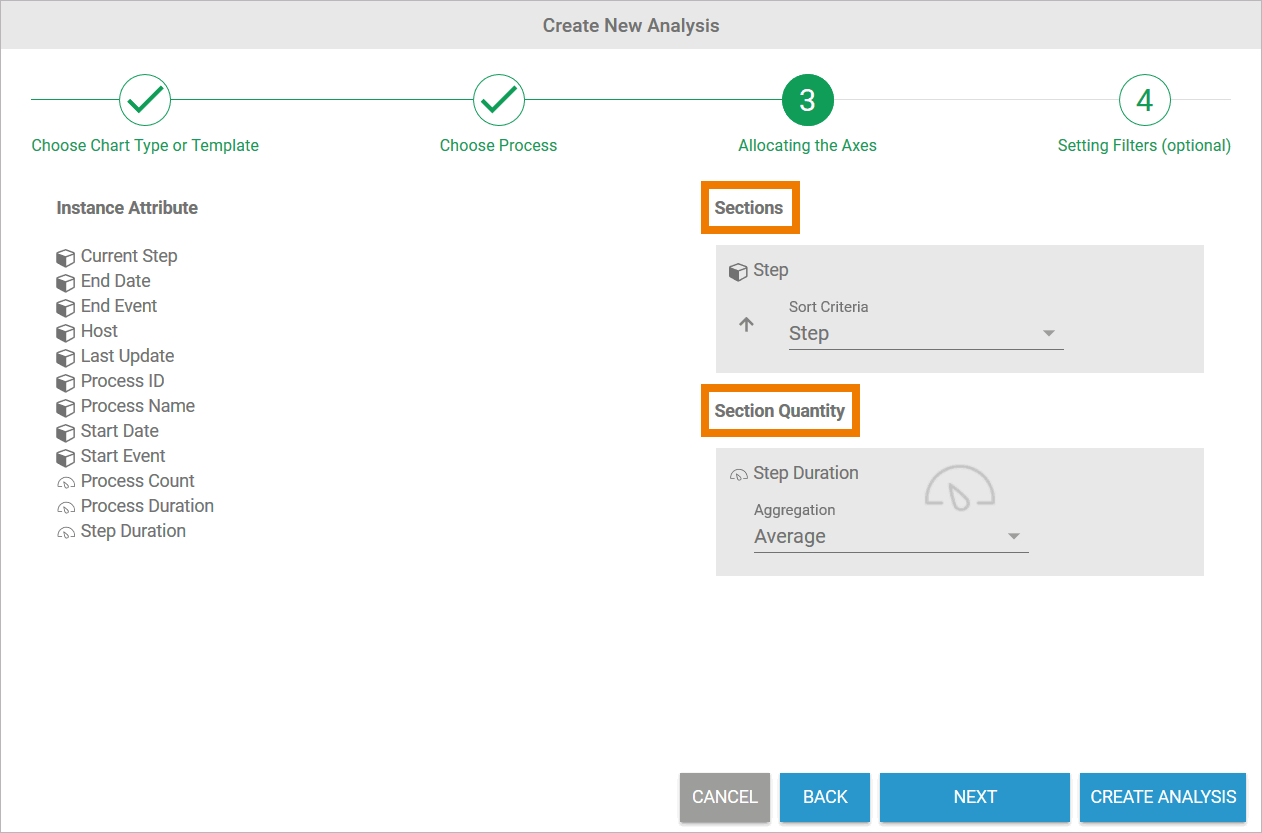Screen dimensions: 1262x833
Task: Go back to Choose Process step
Action: coord(498,100)
